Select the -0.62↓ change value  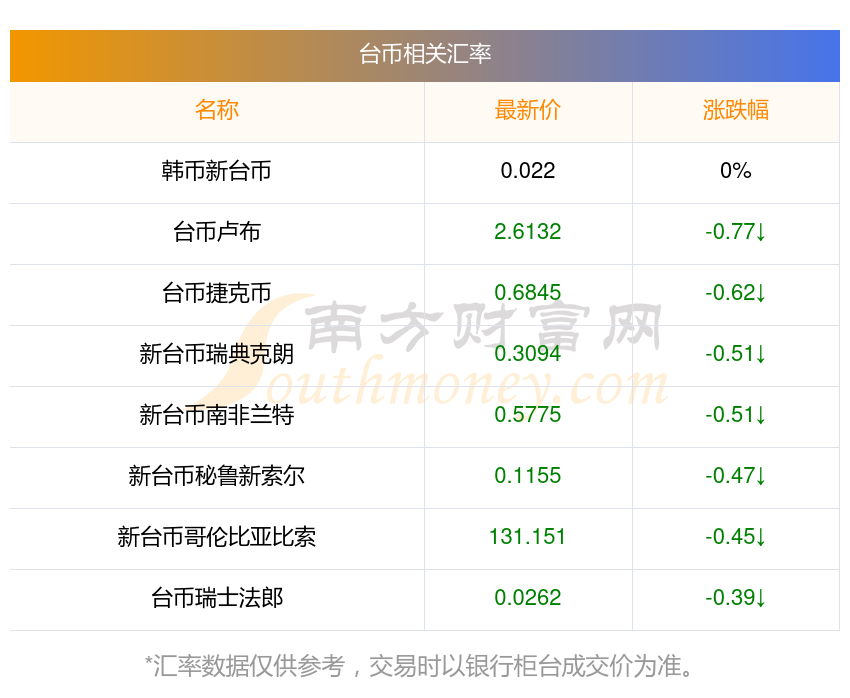click(736, 293)
